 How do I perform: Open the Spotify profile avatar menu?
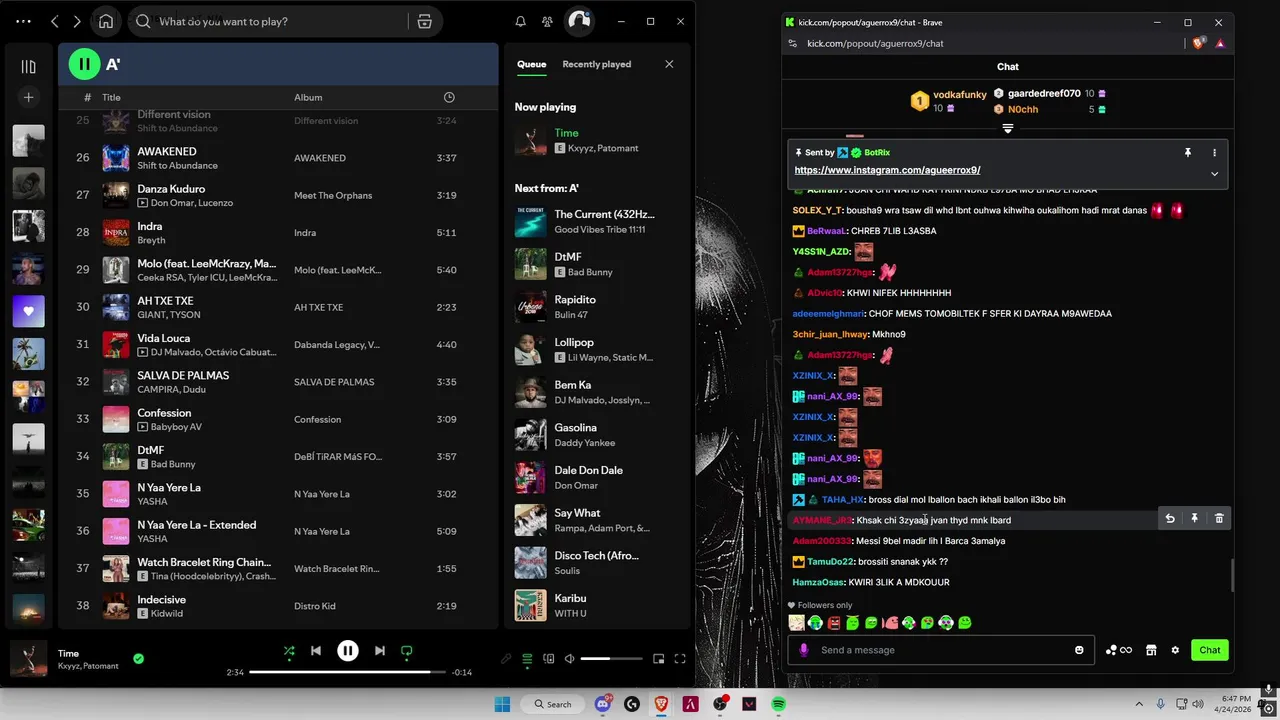579,21
